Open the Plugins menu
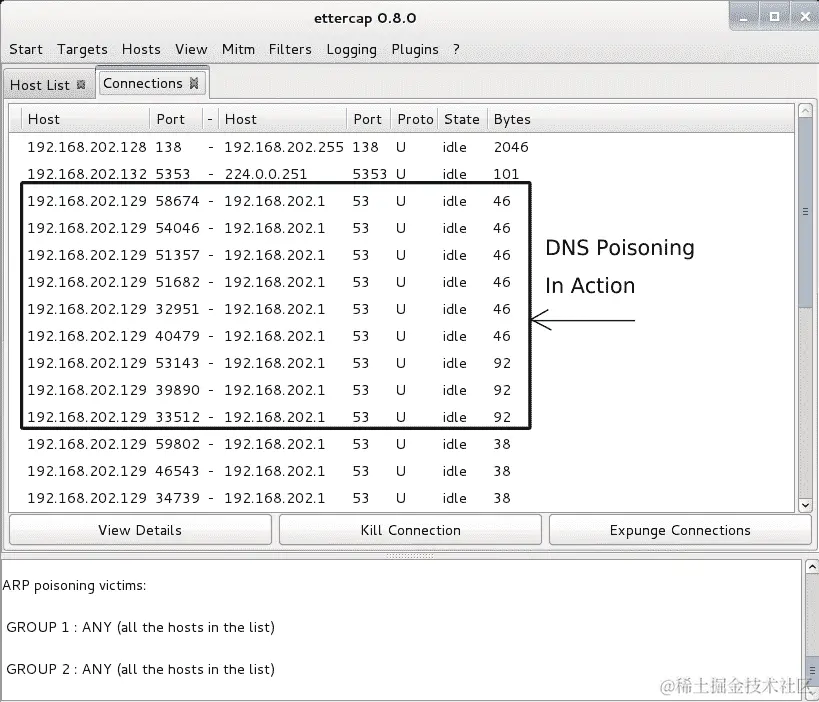This screenshot has width=819, height=702. coord(415,49)
